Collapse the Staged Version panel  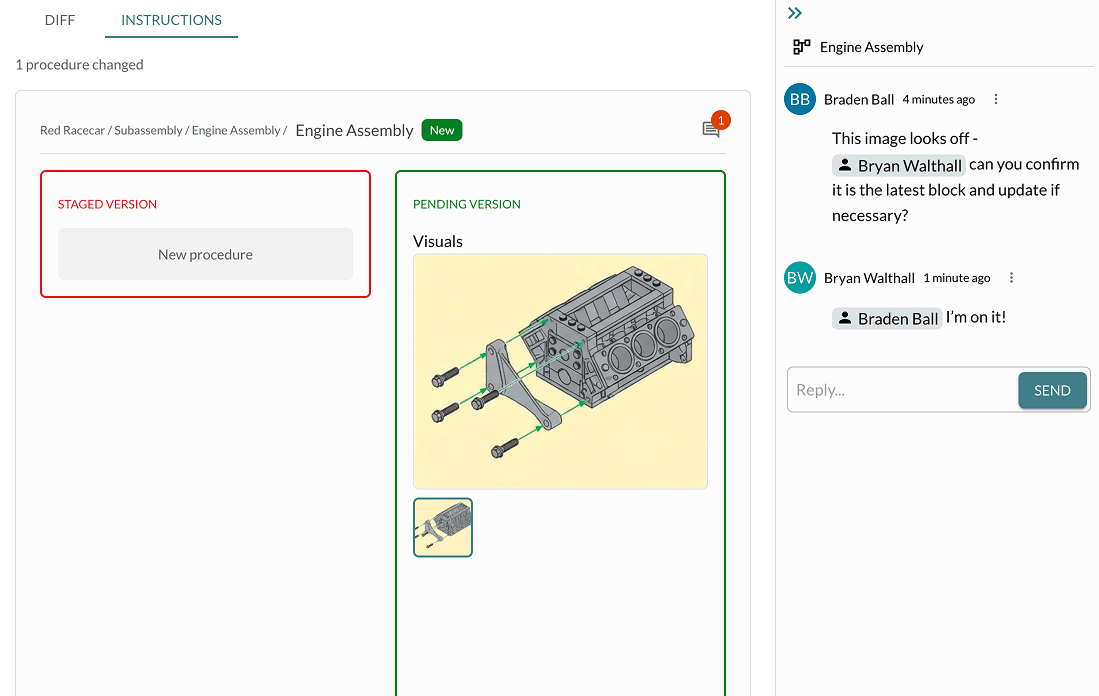(x=107, y=203)
